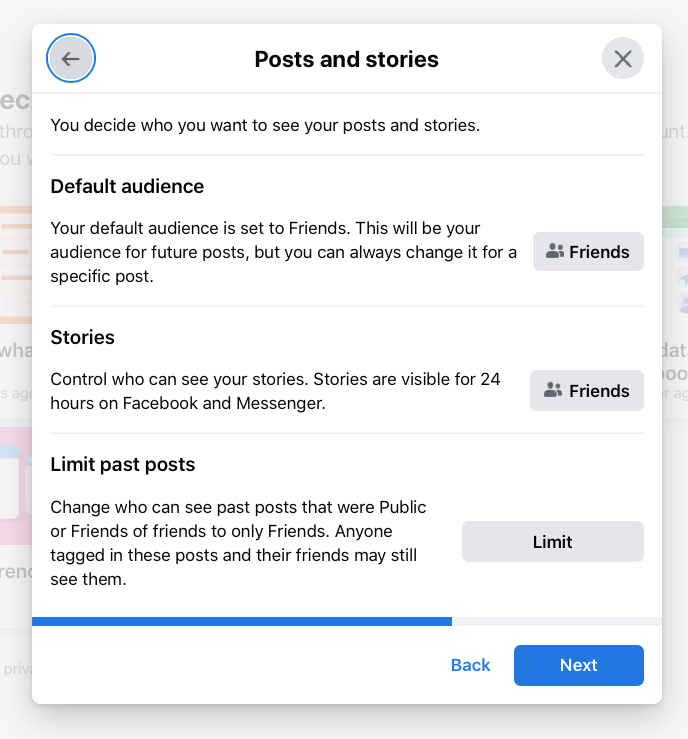Click the 'You decide who you want' intro text
Viewport: 688px width, 739px height.
[265, 126]
